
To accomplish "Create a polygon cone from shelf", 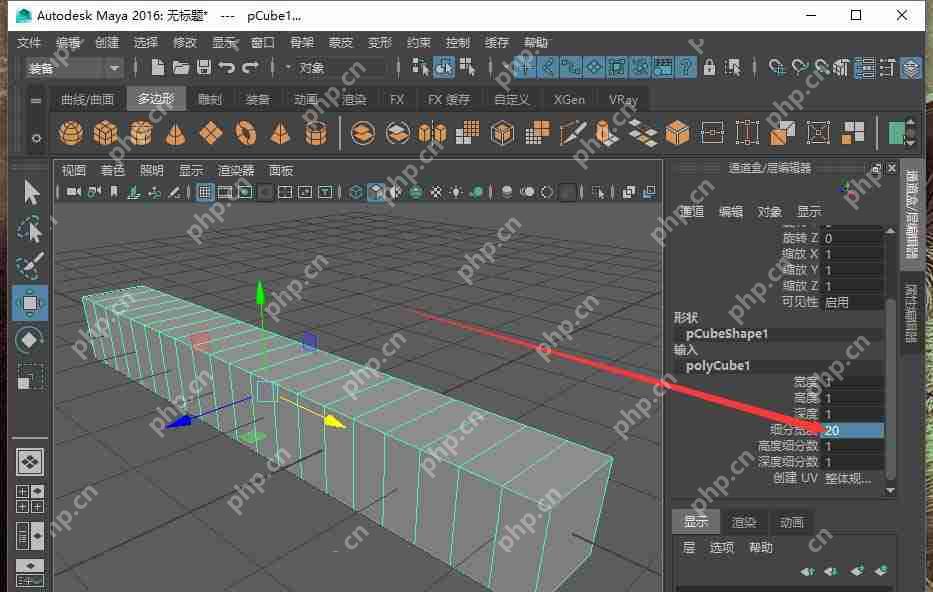I will [176, 133].
